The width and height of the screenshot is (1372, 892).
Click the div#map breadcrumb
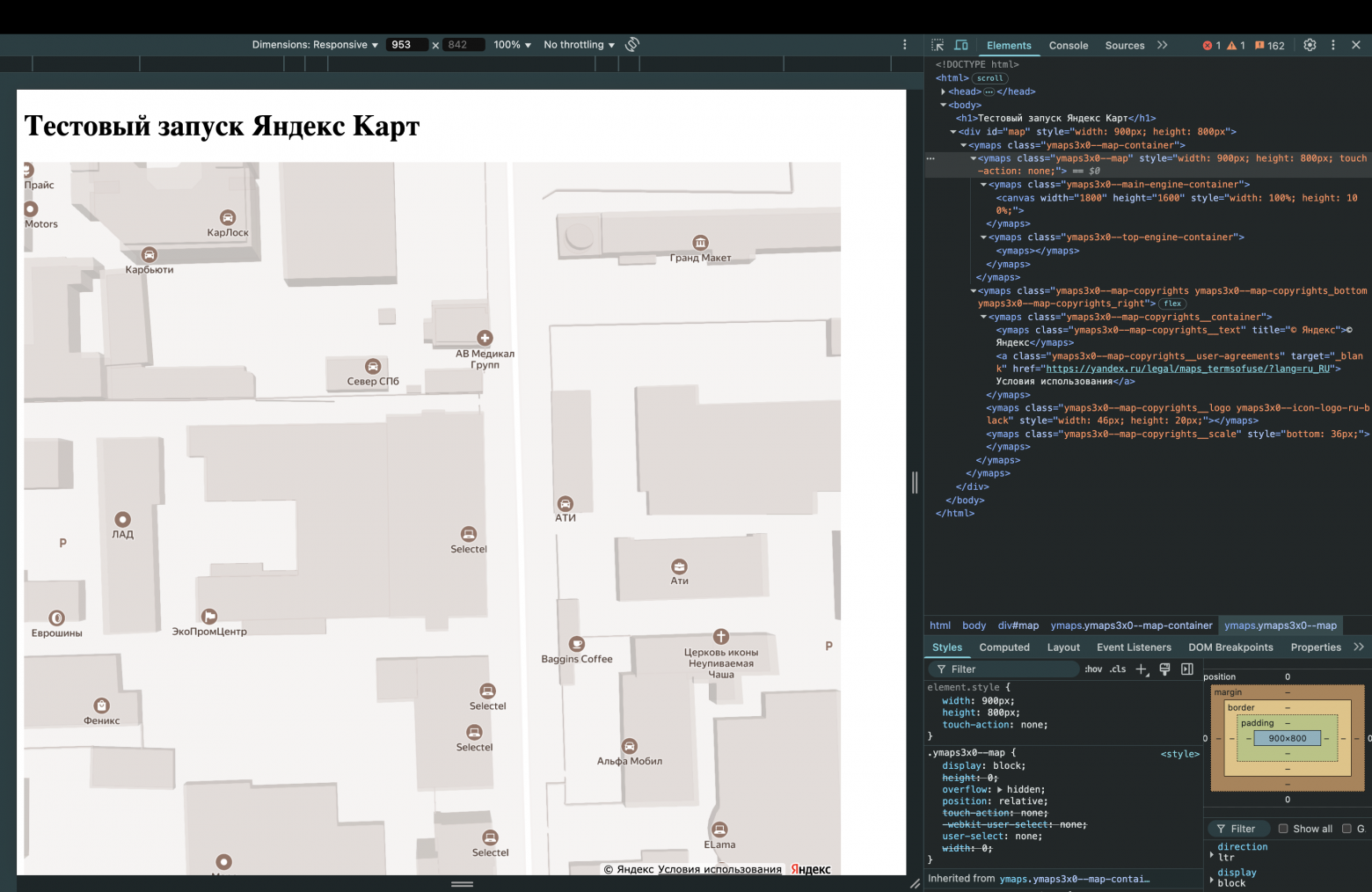1018,625
